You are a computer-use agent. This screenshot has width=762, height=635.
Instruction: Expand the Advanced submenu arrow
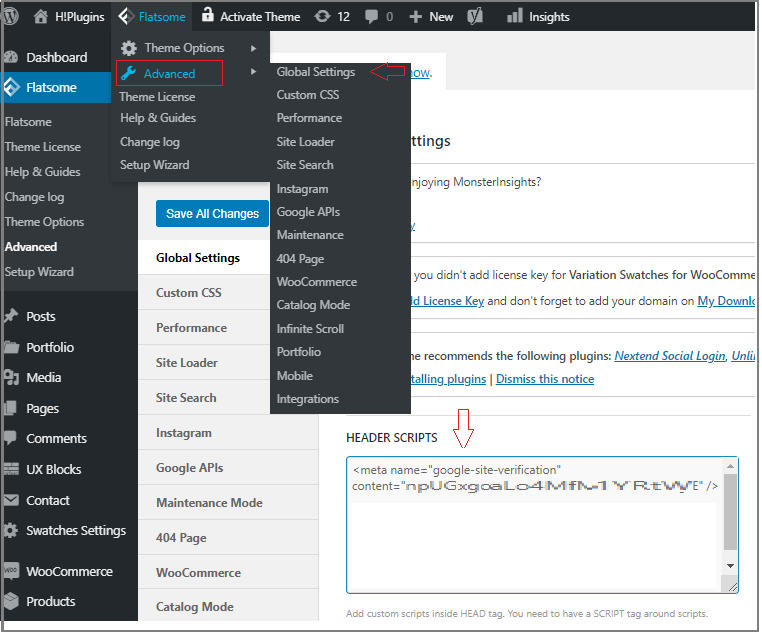(253, 72)
